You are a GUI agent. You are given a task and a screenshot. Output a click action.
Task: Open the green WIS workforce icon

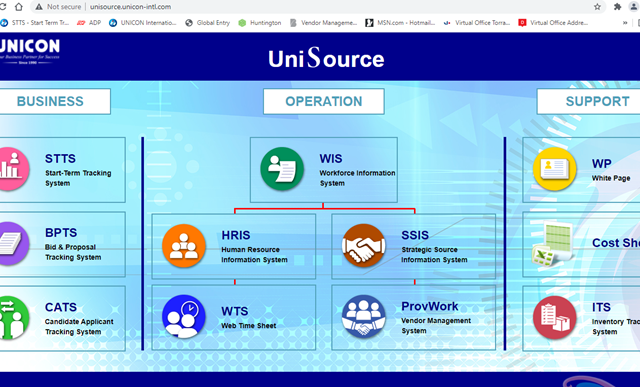(282, 169)
